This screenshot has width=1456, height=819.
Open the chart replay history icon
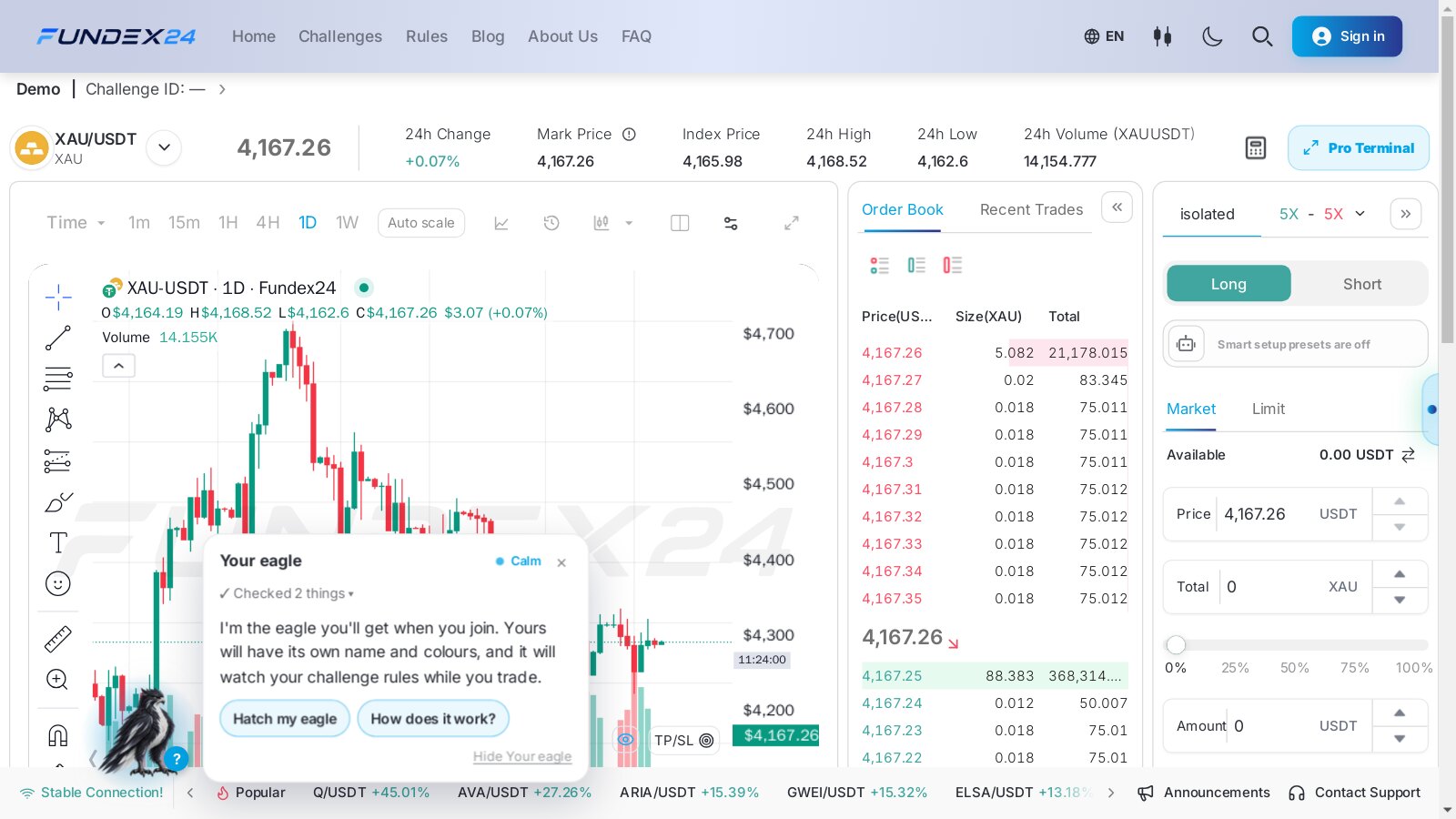(x=551, y=223)
